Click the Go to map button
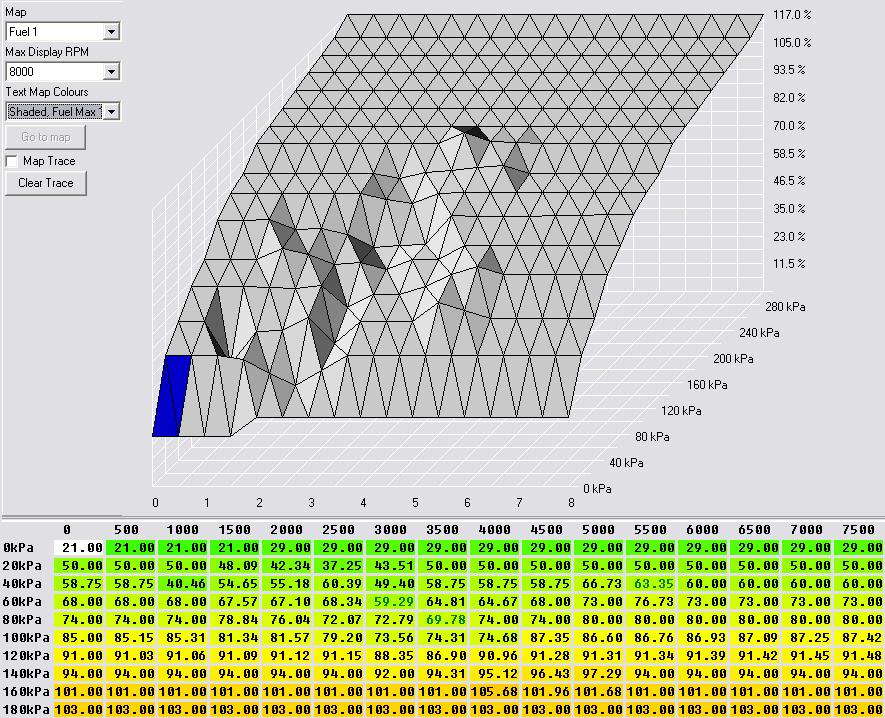Screen dimensions: 885x718 pyautogui.click(x=44, y=136)
